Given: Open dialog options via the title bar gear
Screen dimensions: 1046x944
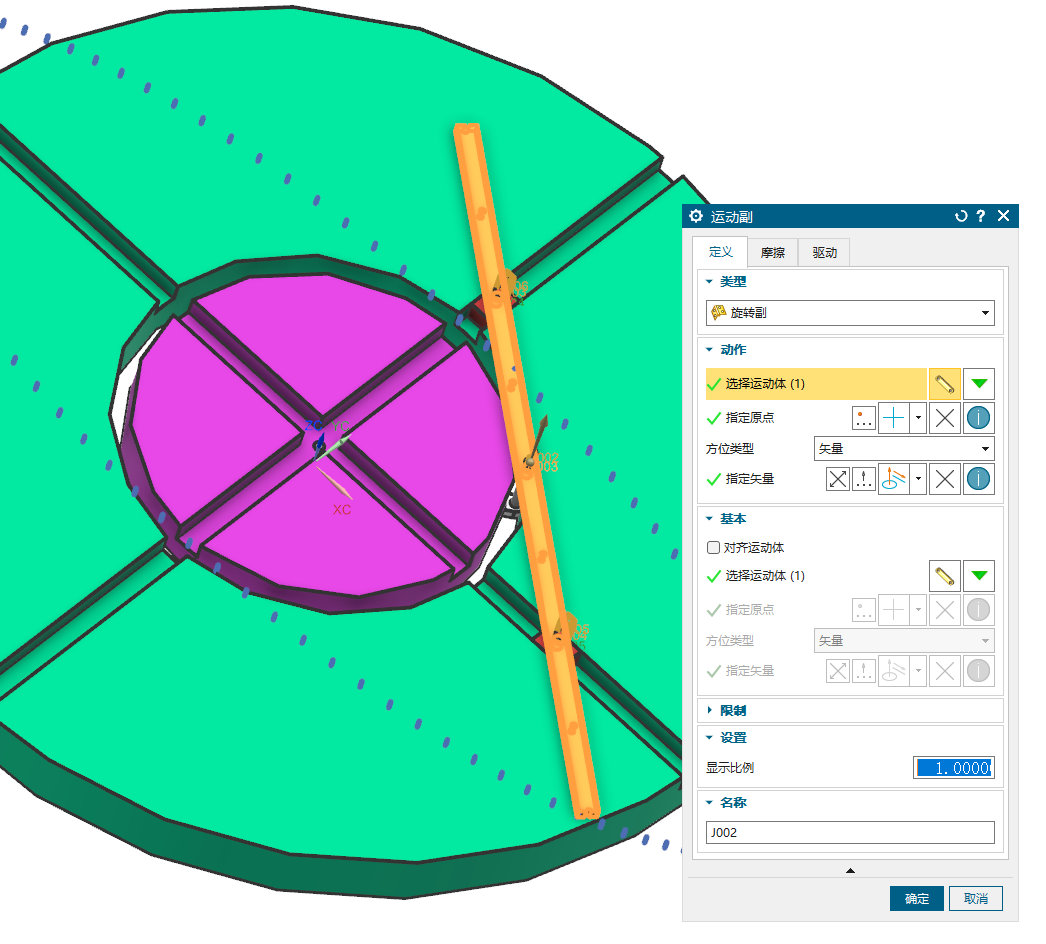Looking at the screenshot, I should (696, 216).
